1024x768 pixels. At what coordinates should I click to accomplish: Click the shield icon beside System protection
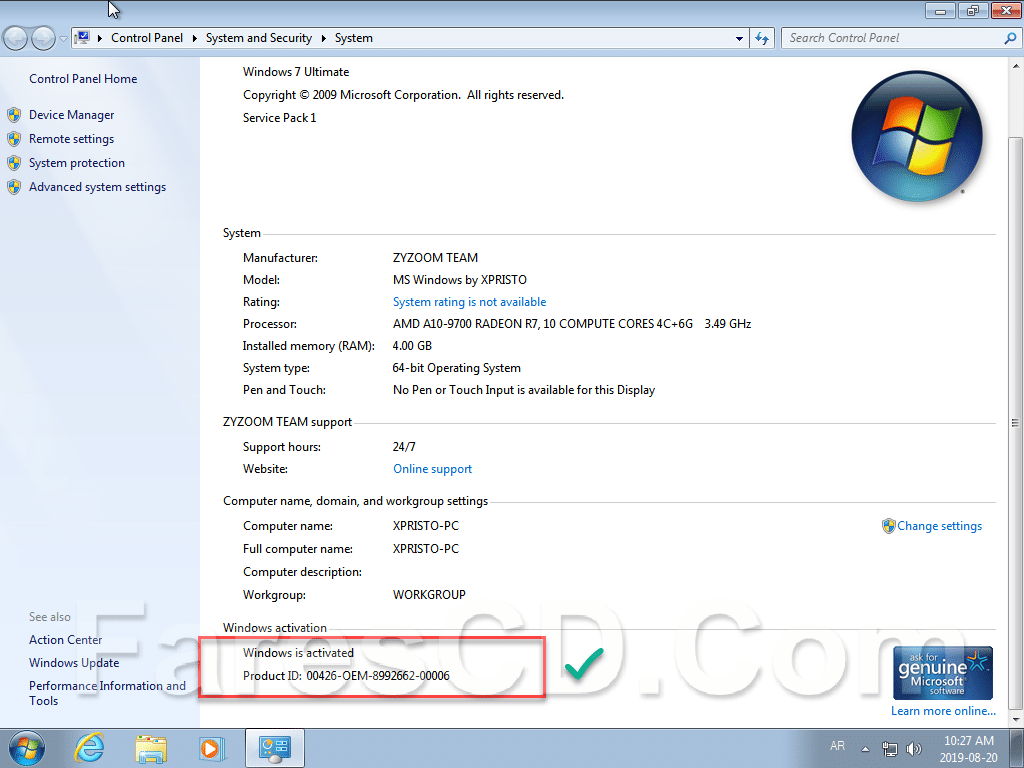pyautogui.click(x=14, y=163)
